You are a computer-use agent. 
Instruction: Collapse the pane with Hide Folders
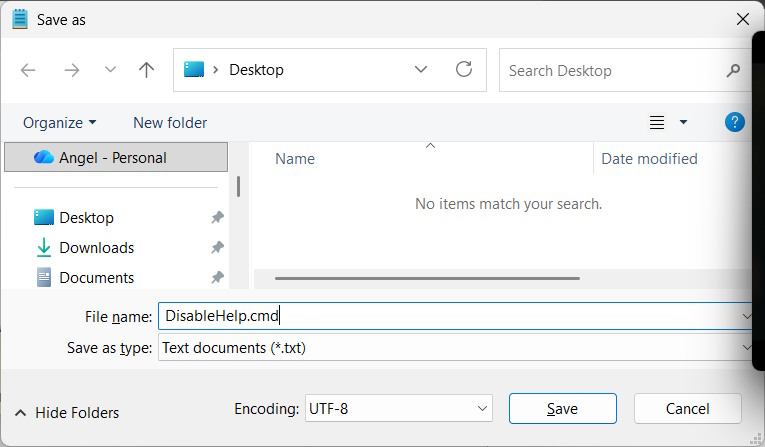click(67, 413)
